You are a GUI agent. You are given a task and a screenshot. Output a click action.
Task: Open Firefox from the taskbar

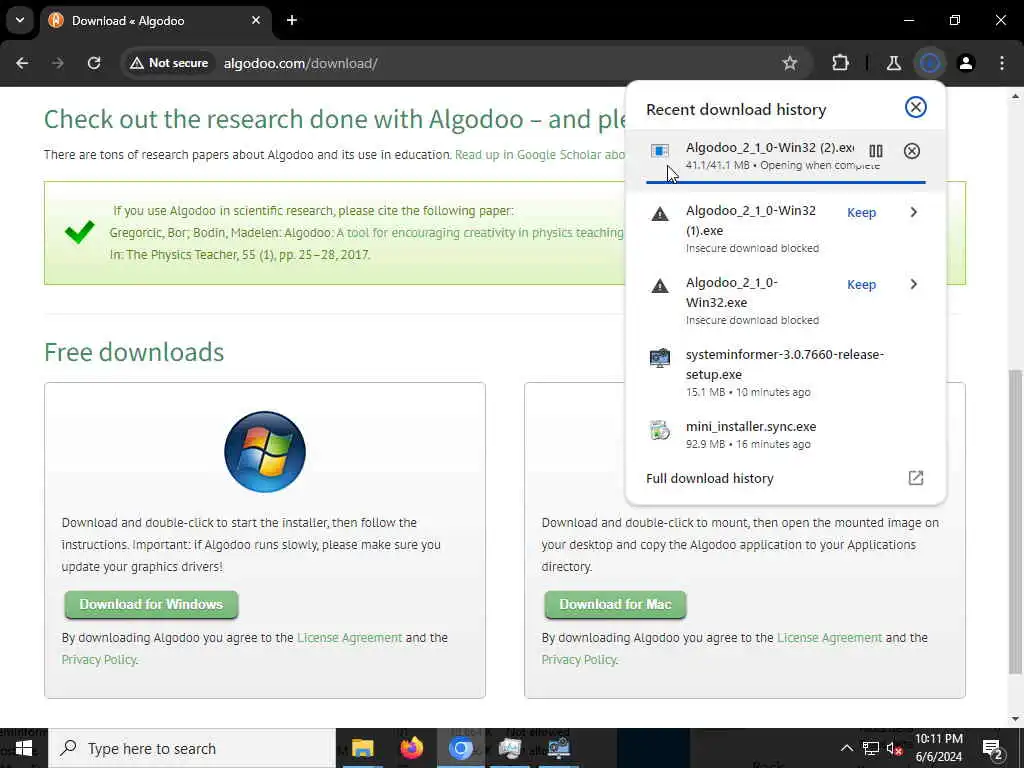point(411,748)
